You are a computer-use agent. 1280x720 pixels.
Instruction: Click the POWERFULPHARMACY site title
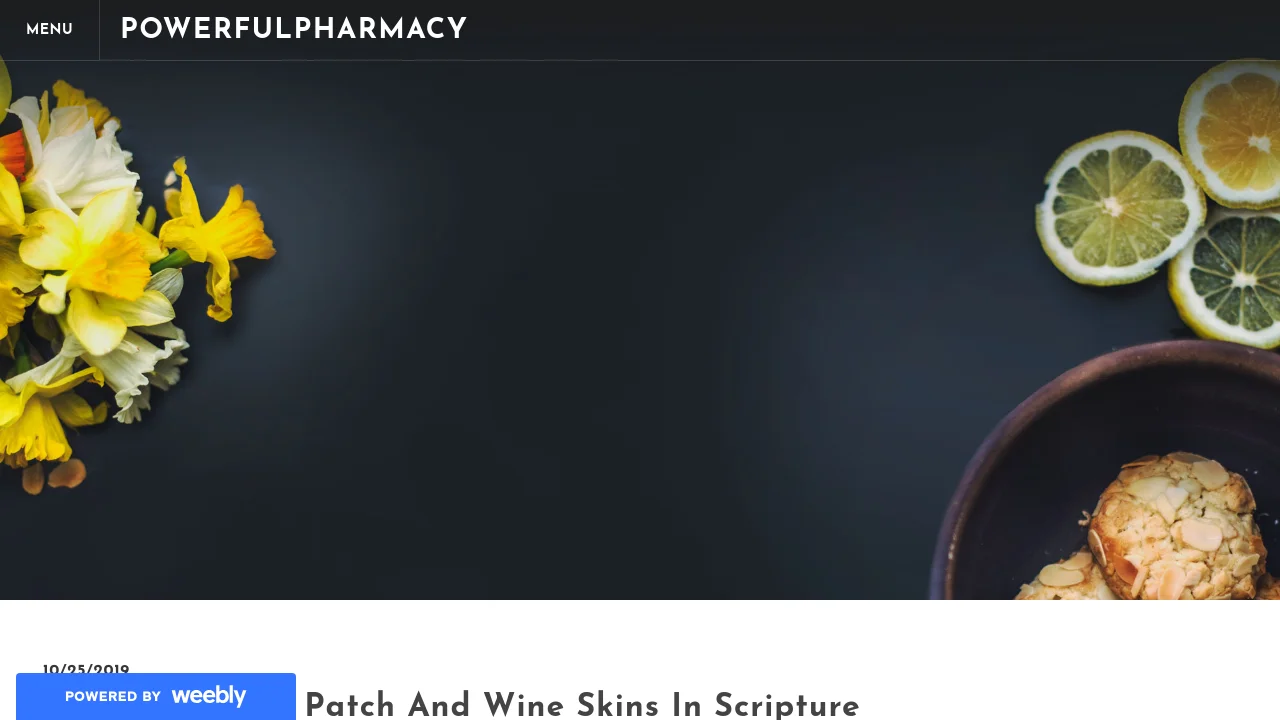coord(294,30)
